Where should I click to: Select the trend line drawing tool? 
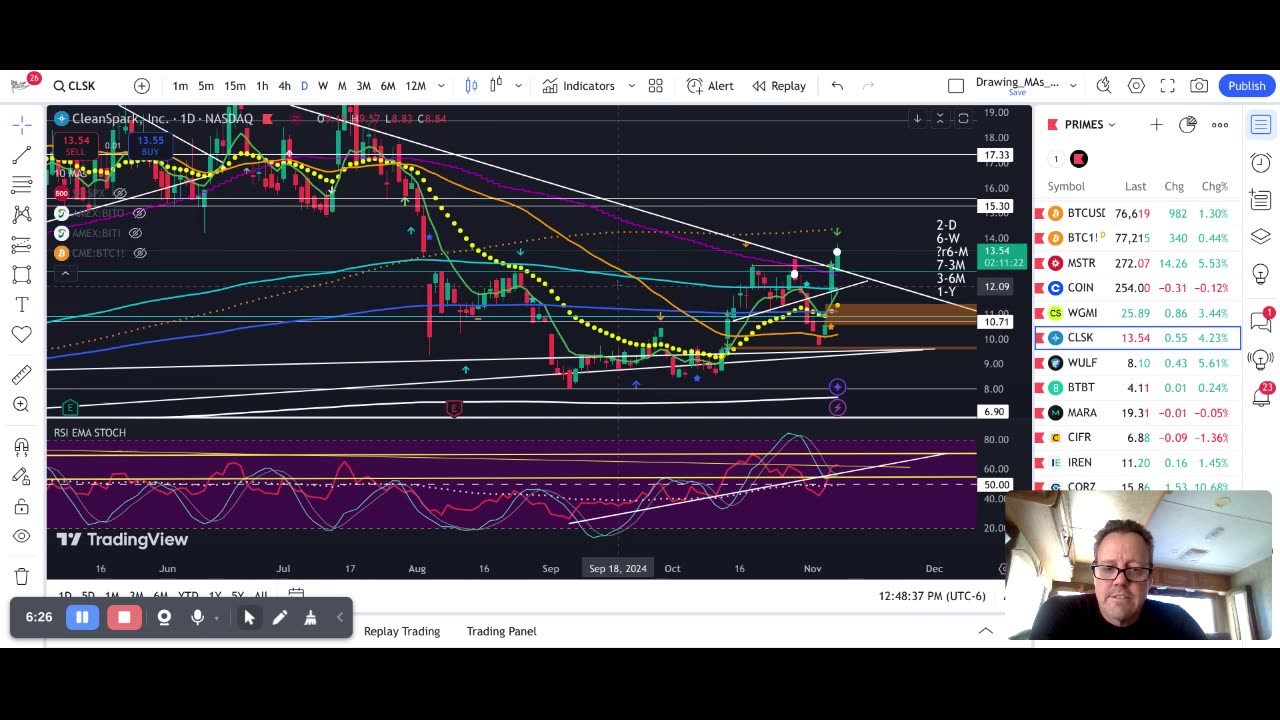(x=21, y=155)
